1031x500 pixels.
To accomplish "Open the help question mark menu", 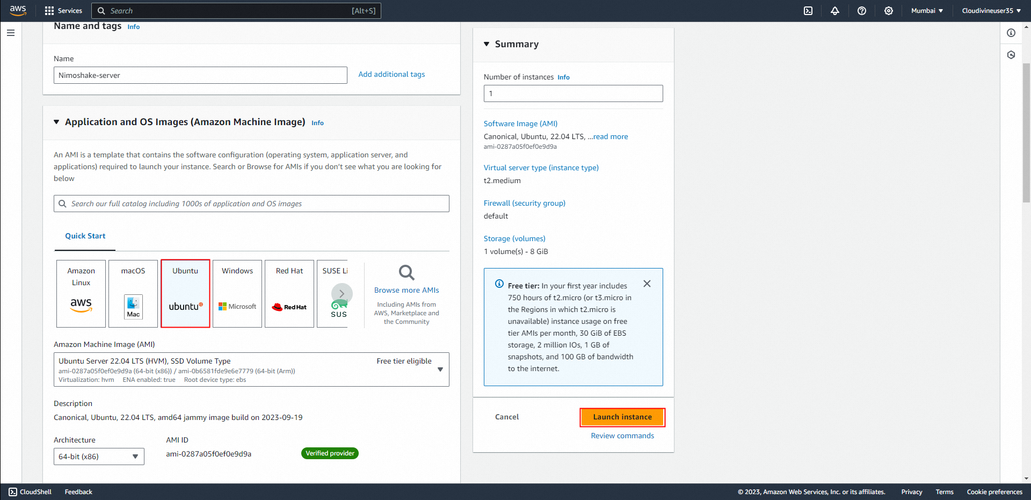I will [862, 11].
